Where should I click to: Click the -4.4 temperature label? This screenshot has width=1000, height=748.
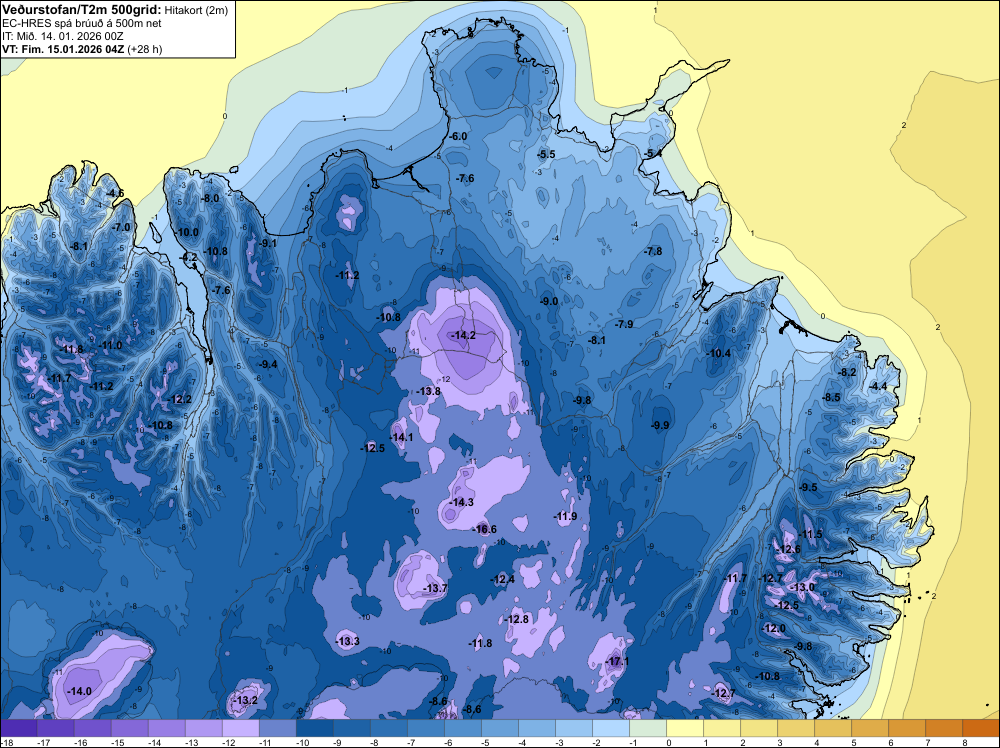coord(878,386)
